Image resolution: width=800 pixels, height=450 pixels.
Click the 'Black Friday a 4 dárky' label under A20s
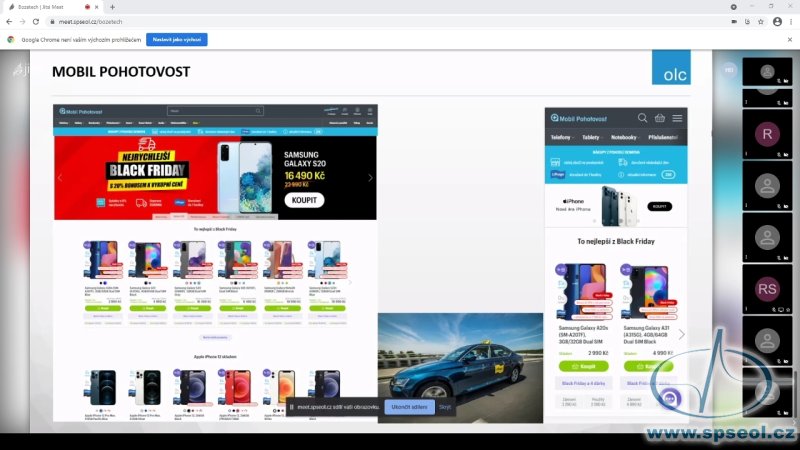tap(583, 383)
